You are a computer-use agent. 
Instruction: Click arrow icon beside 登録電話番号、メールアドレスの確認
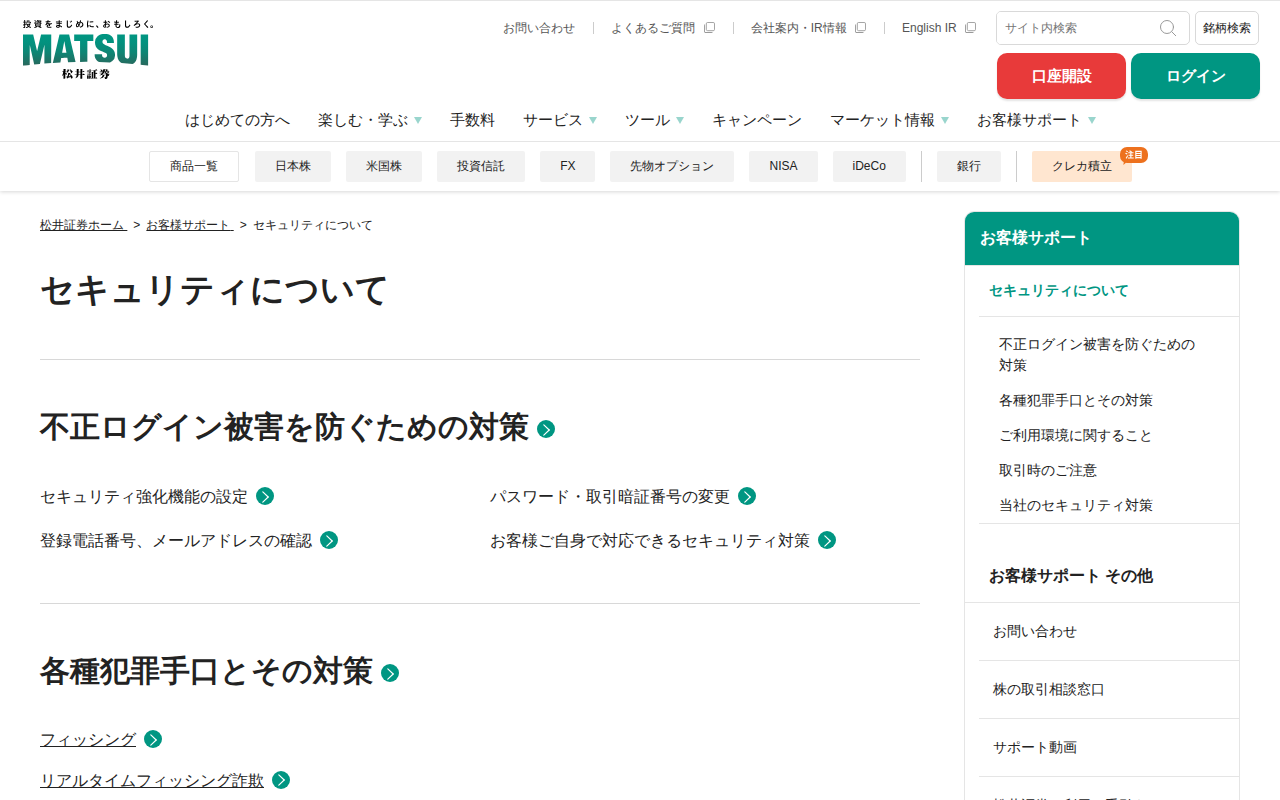[329, 540]
